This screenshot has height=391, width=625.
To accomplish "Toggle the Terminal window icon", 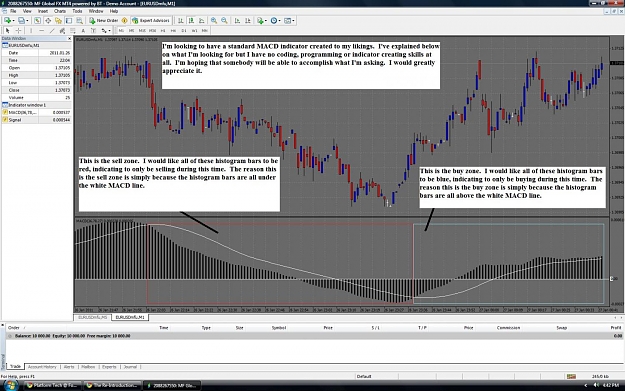I will pos(69,20).
